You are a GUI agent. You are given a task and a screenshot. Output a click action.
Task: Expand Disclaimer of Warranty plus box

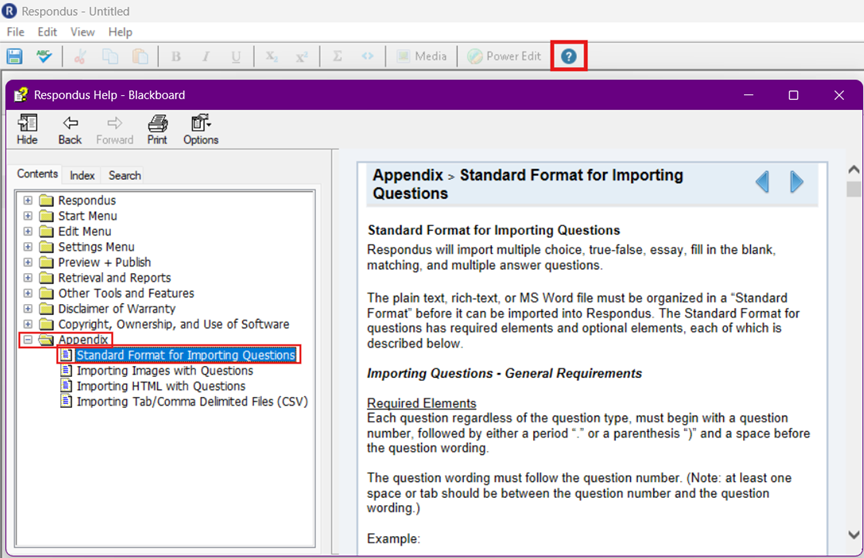pyautogui.click(x=28, y=308)
